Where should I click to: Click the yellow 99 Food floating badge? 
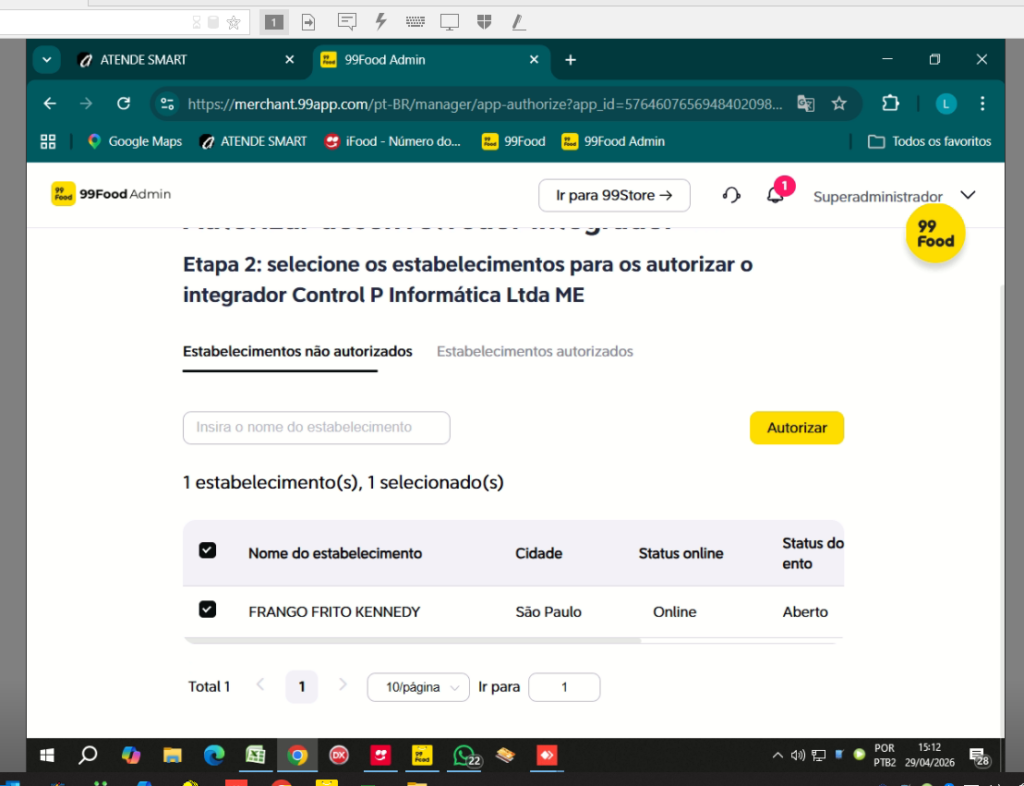(935, 234)
